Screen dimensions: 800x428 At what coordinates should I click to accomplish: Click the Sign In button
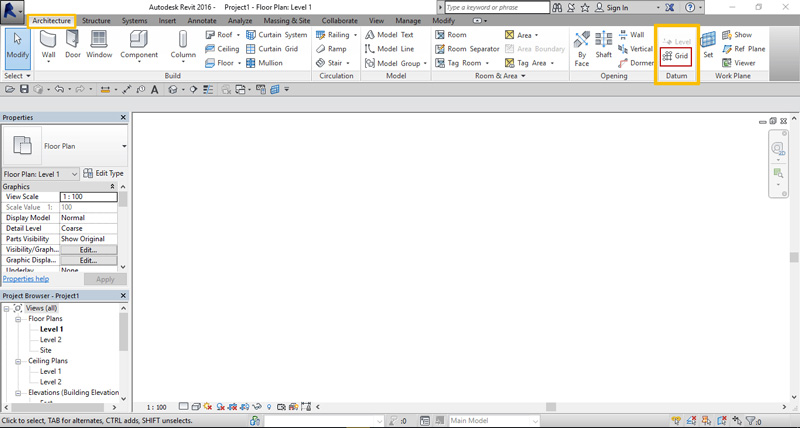(612, 8)
